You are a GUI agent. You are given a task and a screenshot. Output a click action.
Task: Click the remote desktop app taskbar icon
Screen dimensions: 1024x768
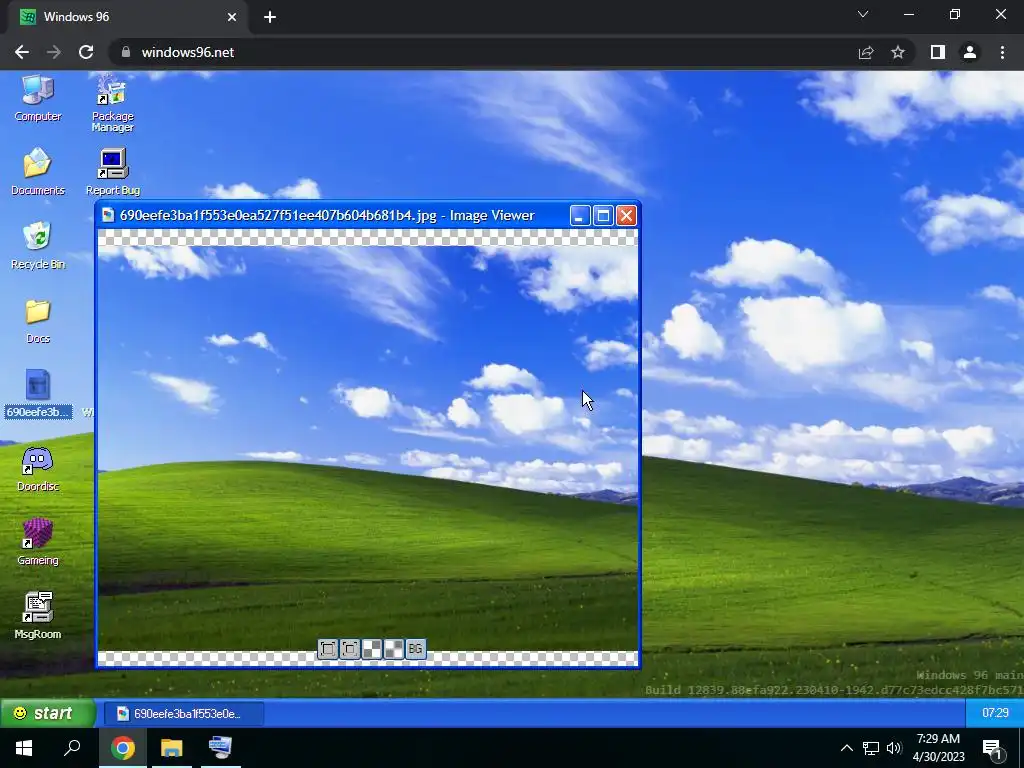click(x=221, y=748)
